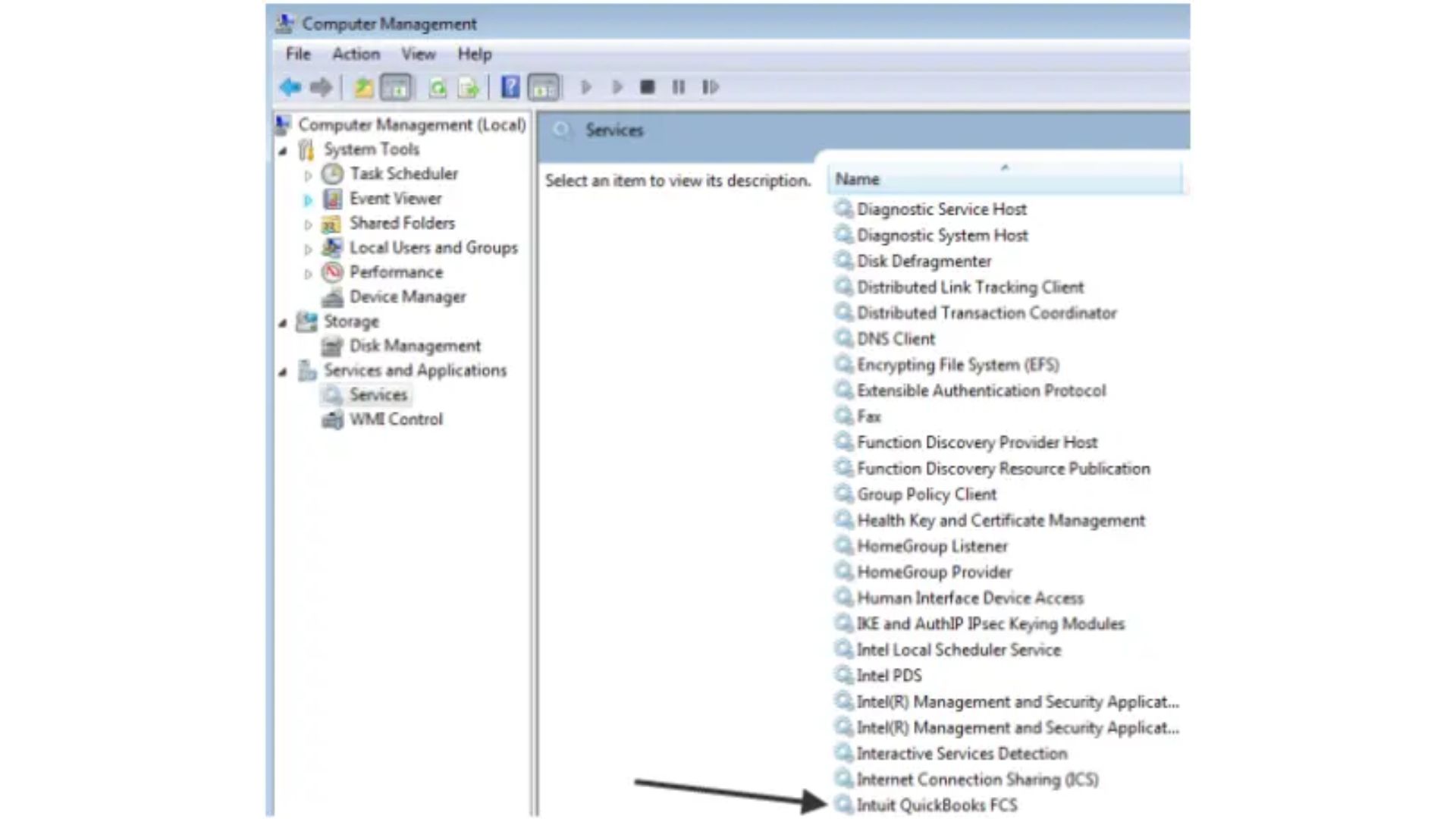Click the Show/Hide Console Tree icon
The height and width of the screenshot is (819, 1456).
click(x=394, y=87)
